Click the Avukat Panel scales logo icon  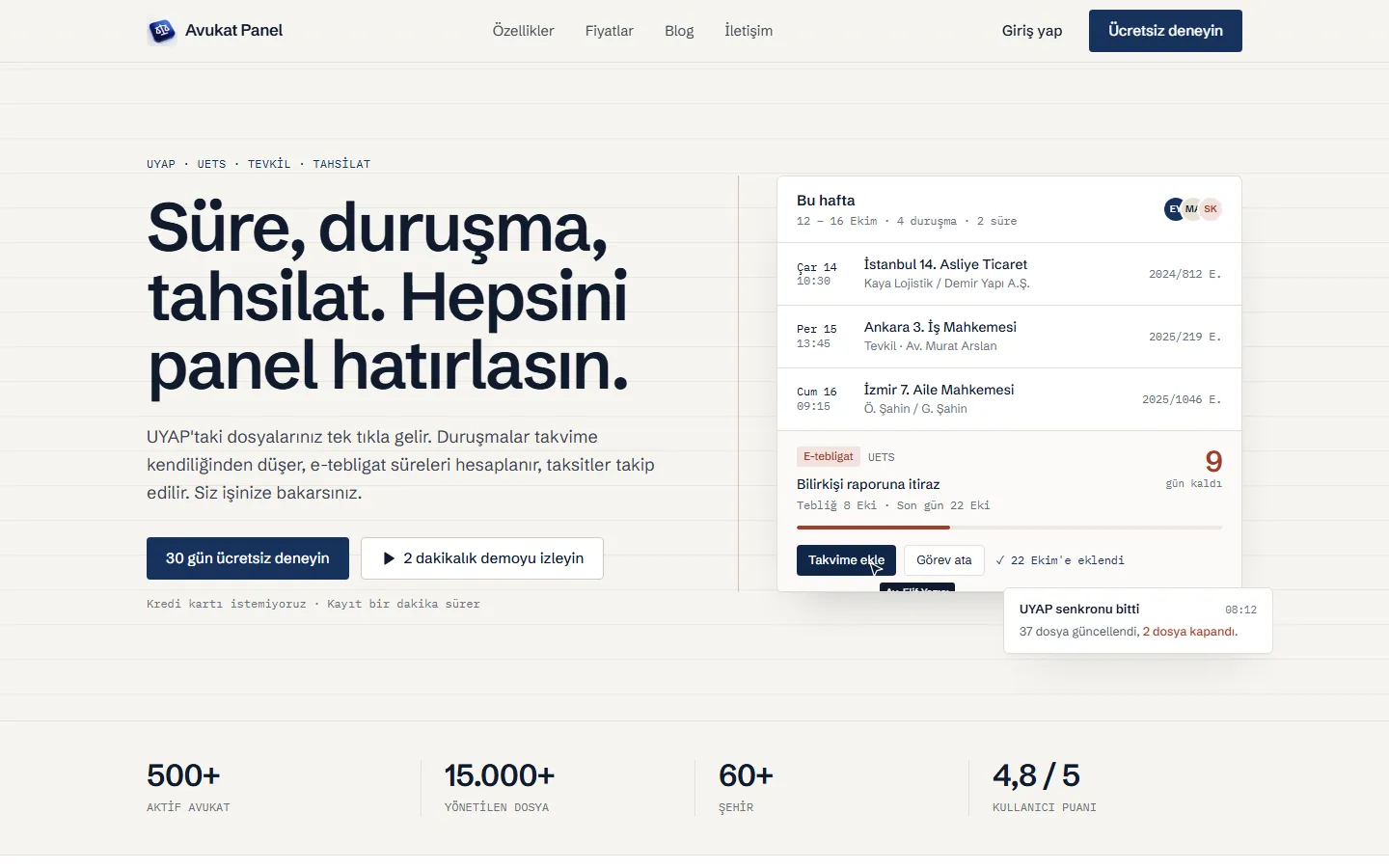(x=161, y=31)
